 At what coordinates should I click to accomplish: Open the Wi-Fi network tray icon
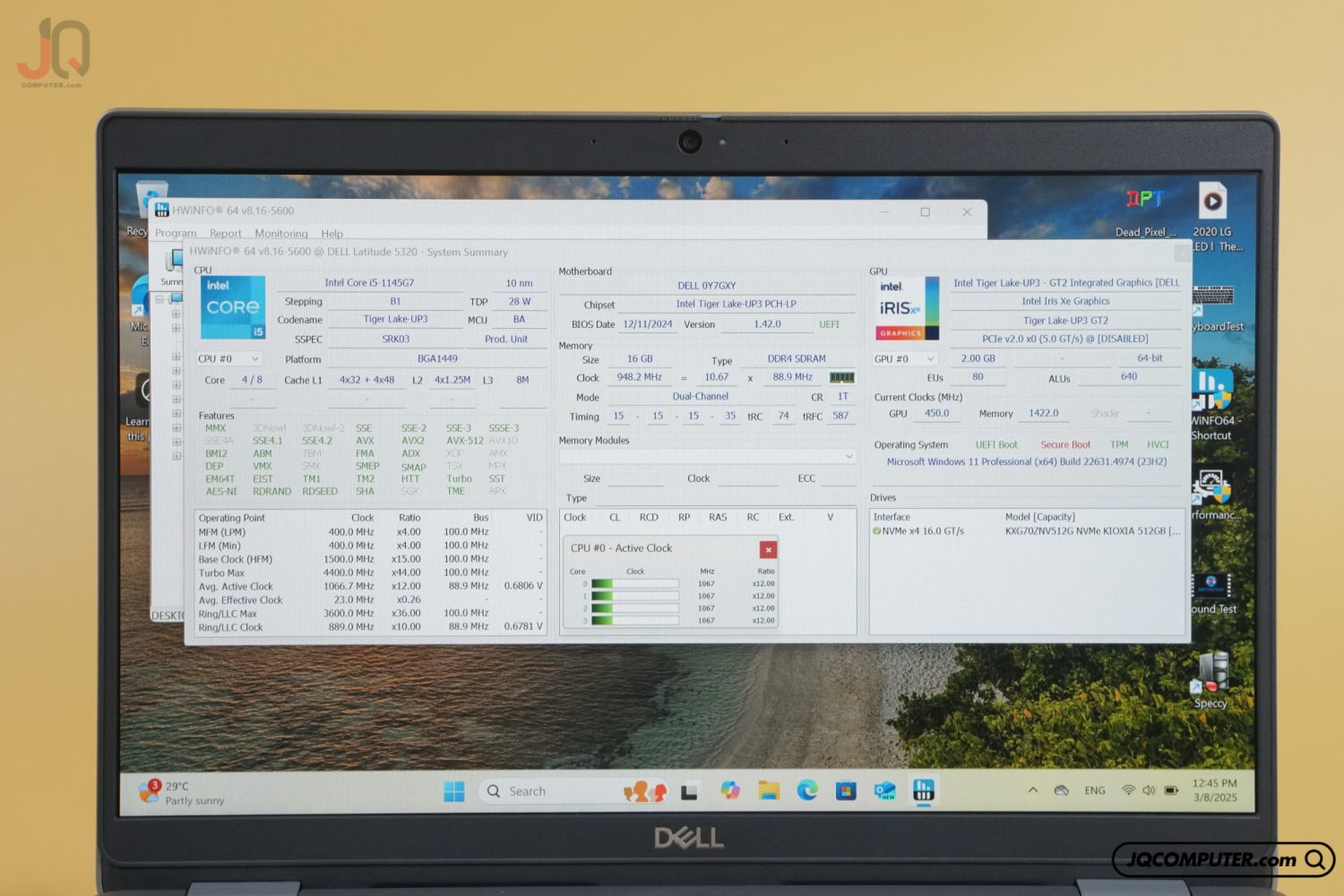[1128, 790]
